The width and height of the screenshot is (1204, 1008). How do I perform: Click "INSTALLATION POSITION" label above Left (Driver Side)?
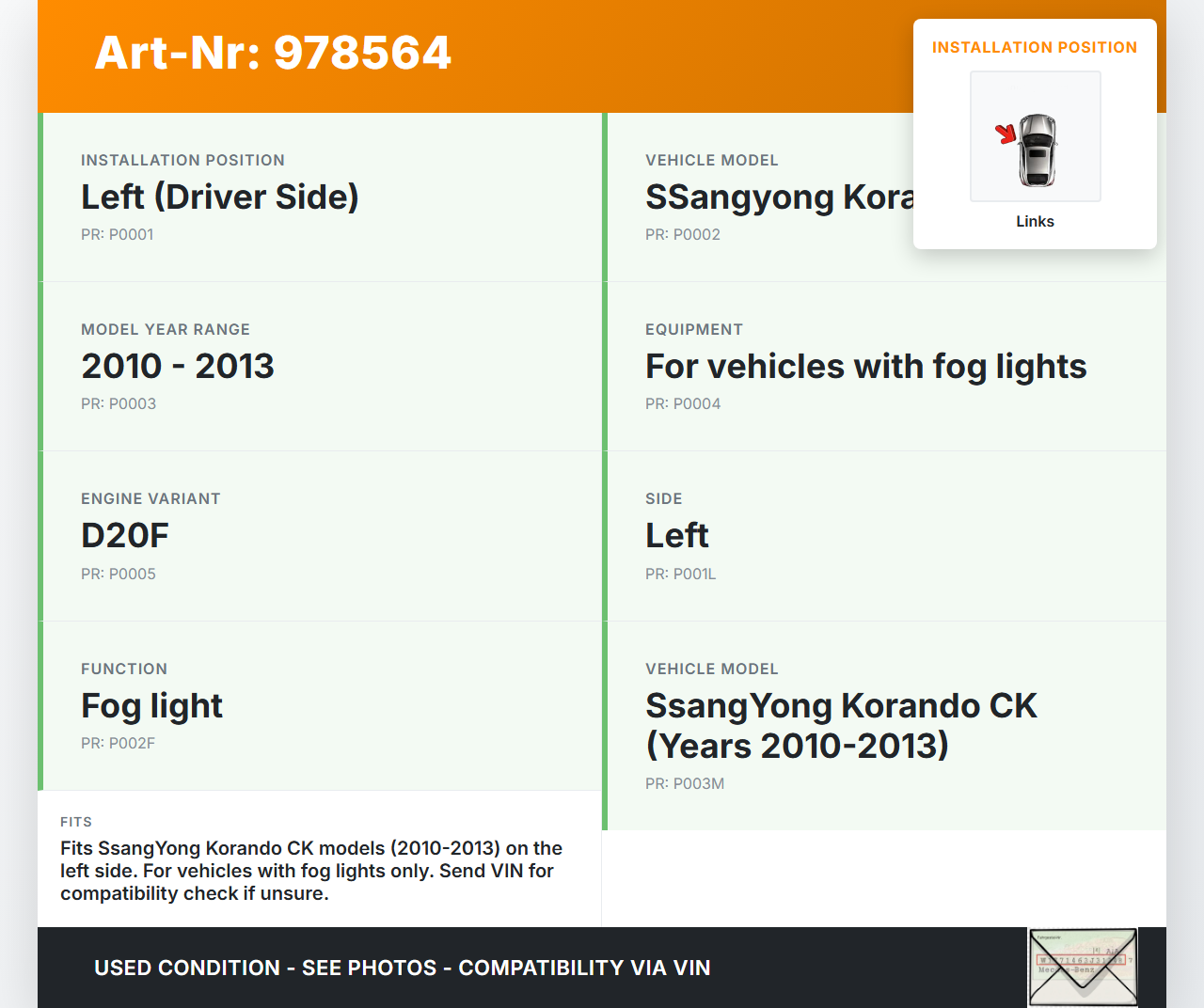coord(182,160)
